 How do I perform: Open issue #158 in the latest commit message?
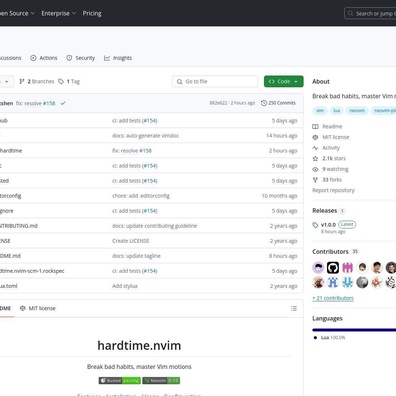49,103
